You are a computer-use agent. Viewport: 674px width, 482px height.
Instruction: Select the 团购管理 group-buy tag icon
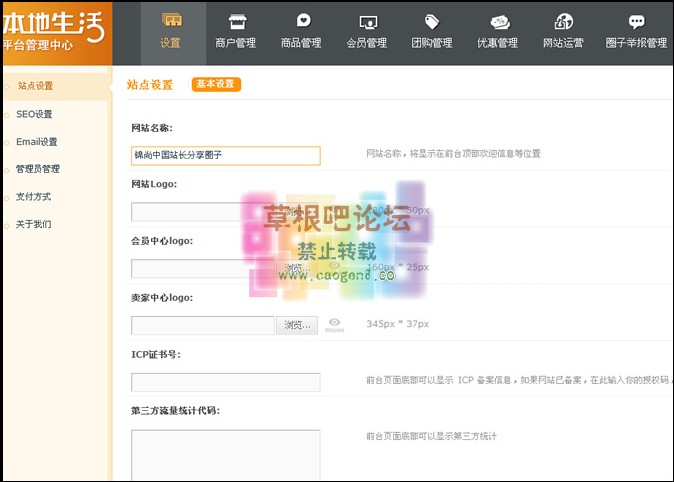(x=432, y=22)
